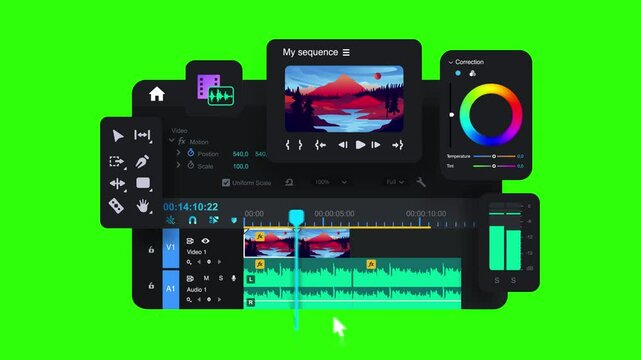Go to previous keyframe on Audio 1
Image resolution: width=641 pixels, height=360 pixels.
pos(199,299)
